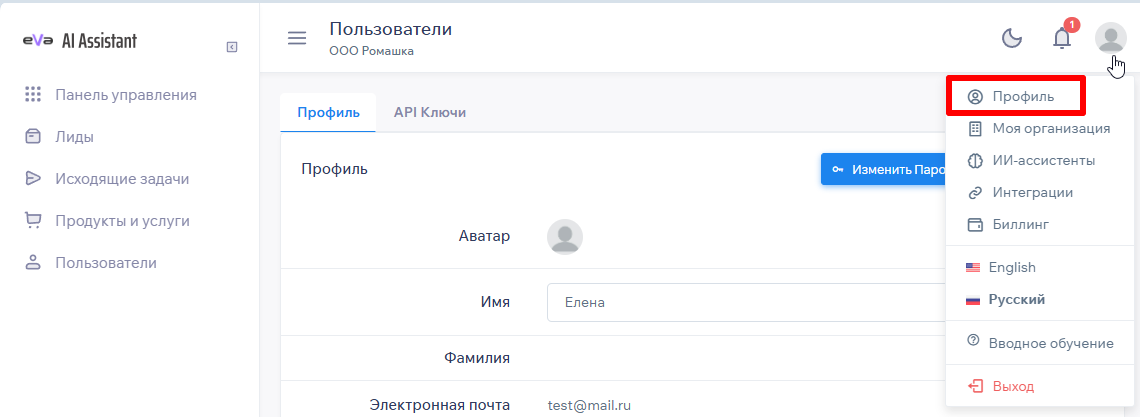Switch to the API Ключи tab

pyautogui.click(x=429, y=112)
